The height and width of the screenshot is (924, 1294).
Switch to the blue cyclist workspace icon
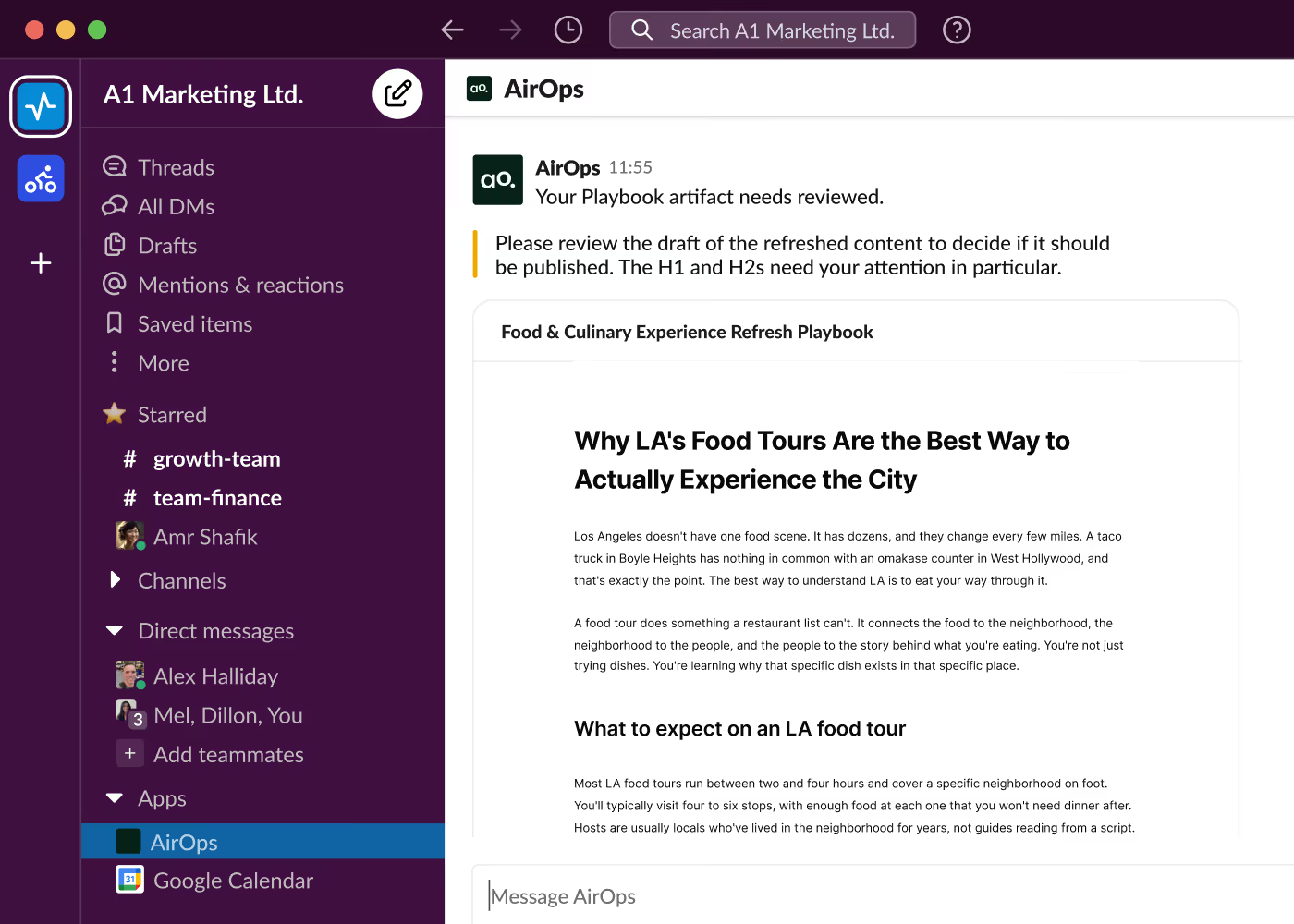point(41,178)
